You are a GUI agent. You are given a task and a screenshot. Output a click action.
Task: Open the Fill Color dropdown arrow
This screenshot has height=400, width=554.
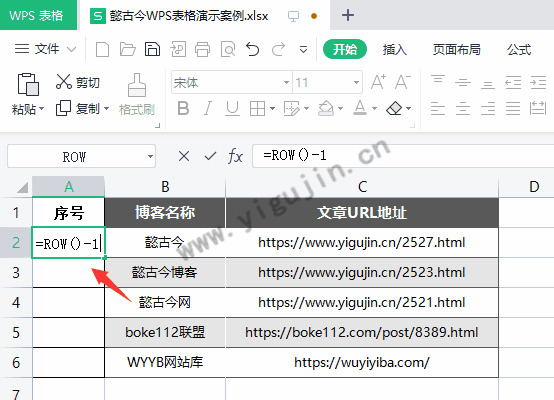[341, 108]
